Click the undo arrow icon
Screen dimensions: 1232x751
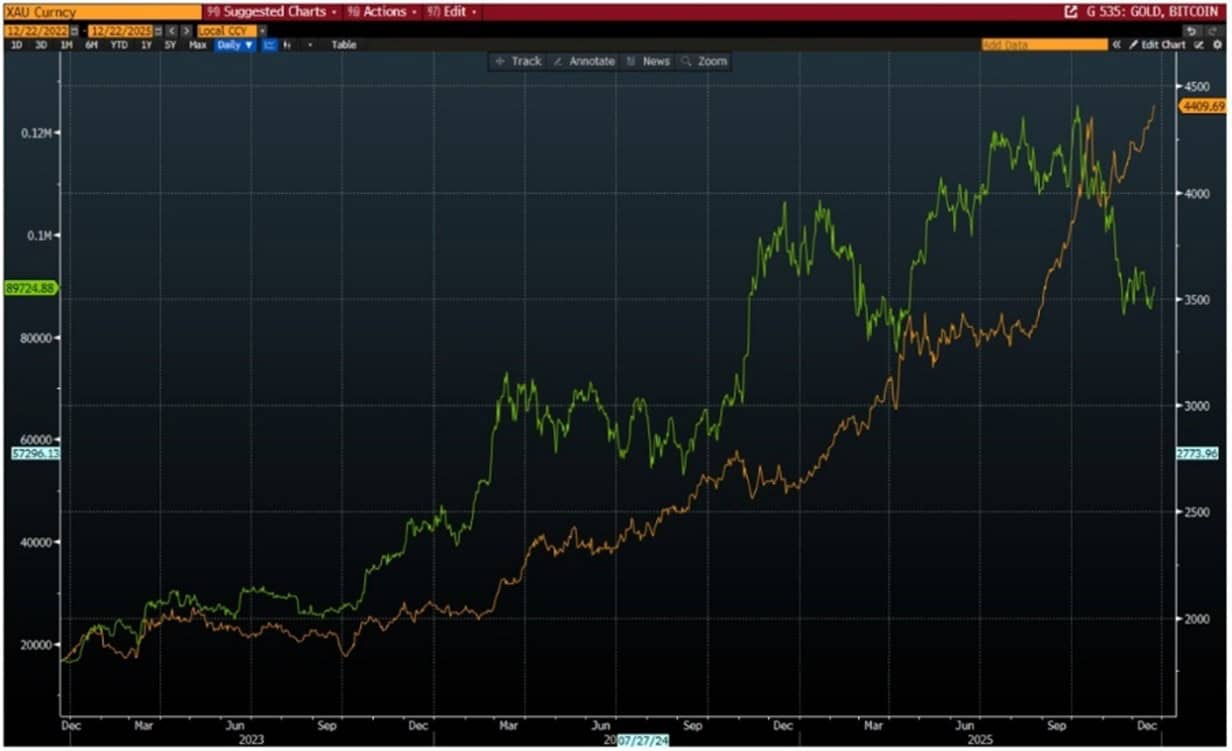(1190, 31)
